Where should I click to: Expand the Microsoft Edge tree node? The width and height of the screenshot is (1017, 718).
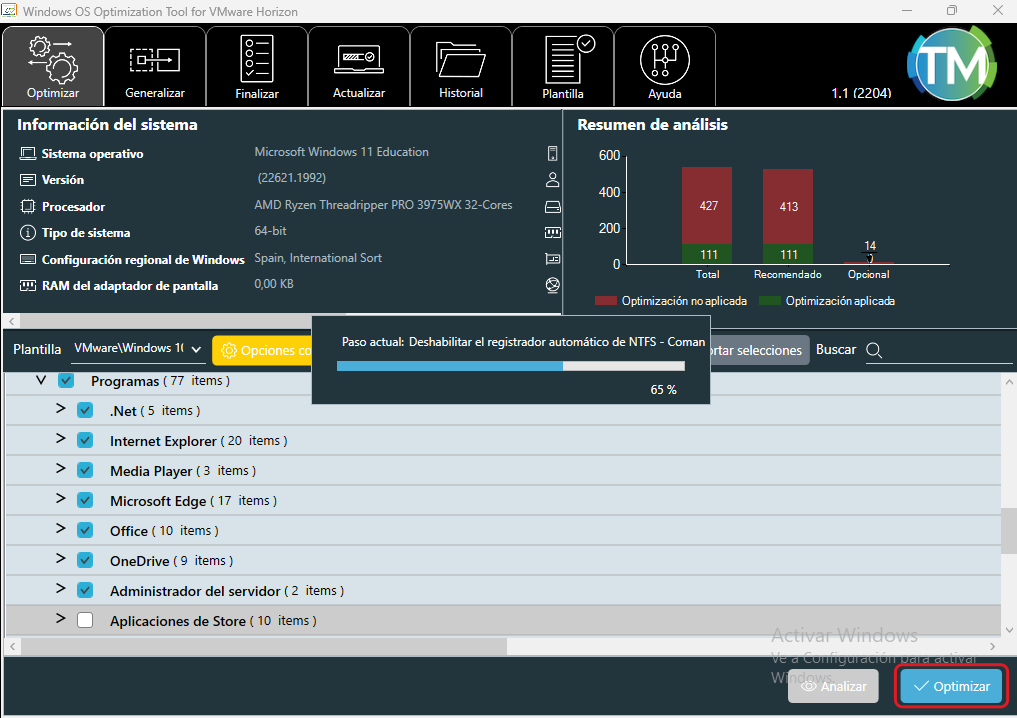pyautogui.click(x=61, y=499)
